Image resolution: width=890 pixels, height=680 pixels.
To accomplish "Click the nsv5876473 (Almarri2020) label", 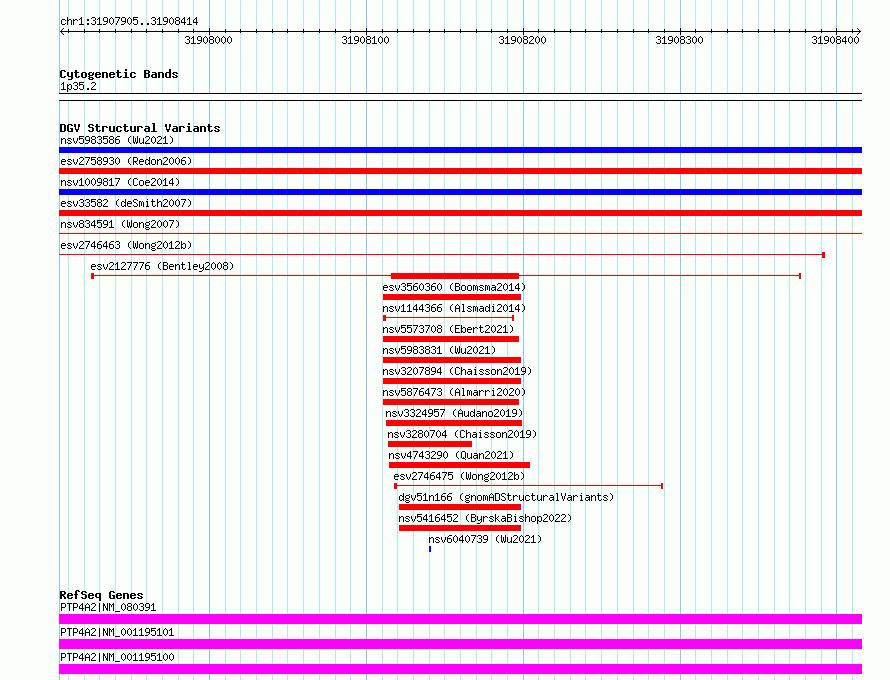I will pos(454,392).
